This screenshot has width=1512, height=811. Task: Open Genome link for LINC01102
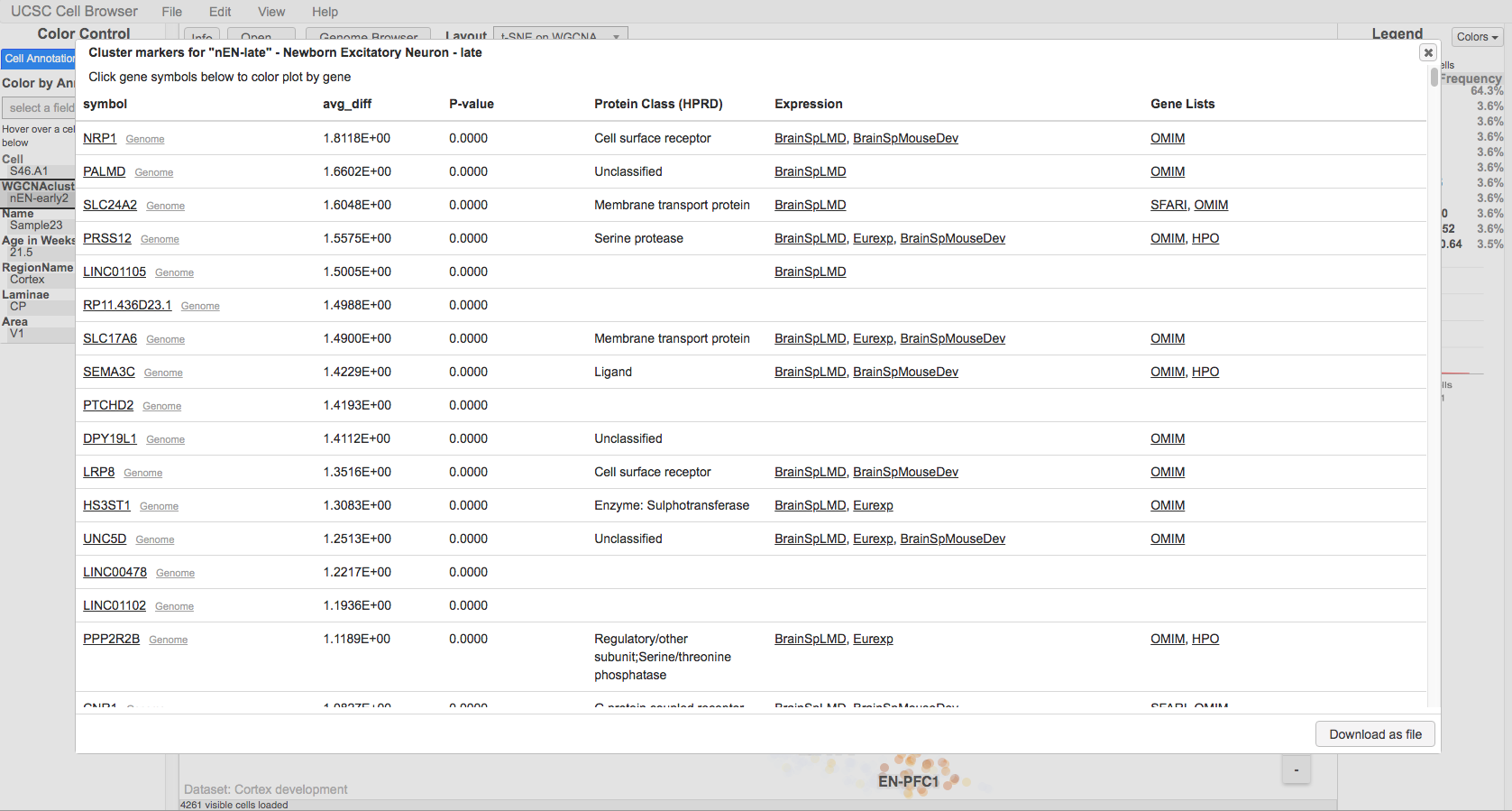pyautogui.click(x=174, y=606)
